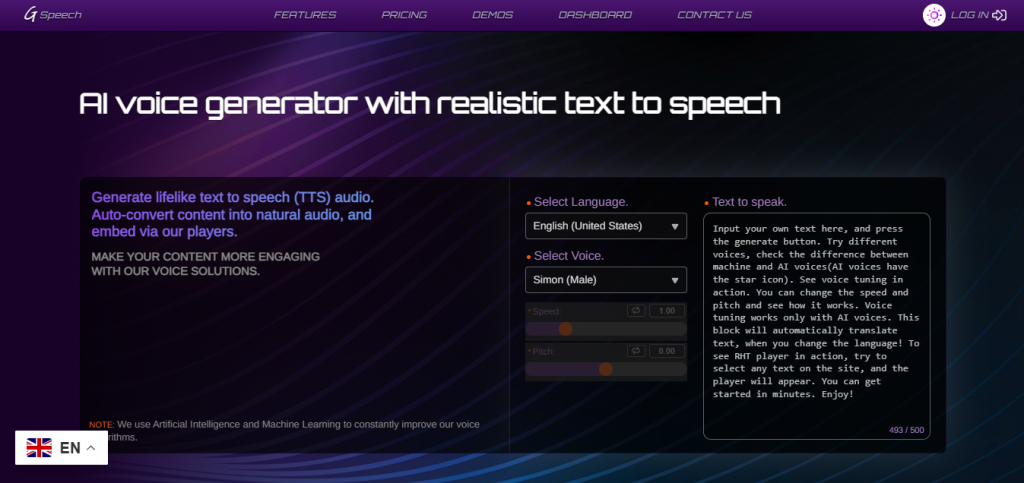Reset speed with the loop icon
This screenshot has height=483, width=1024.
pos(636,311)
